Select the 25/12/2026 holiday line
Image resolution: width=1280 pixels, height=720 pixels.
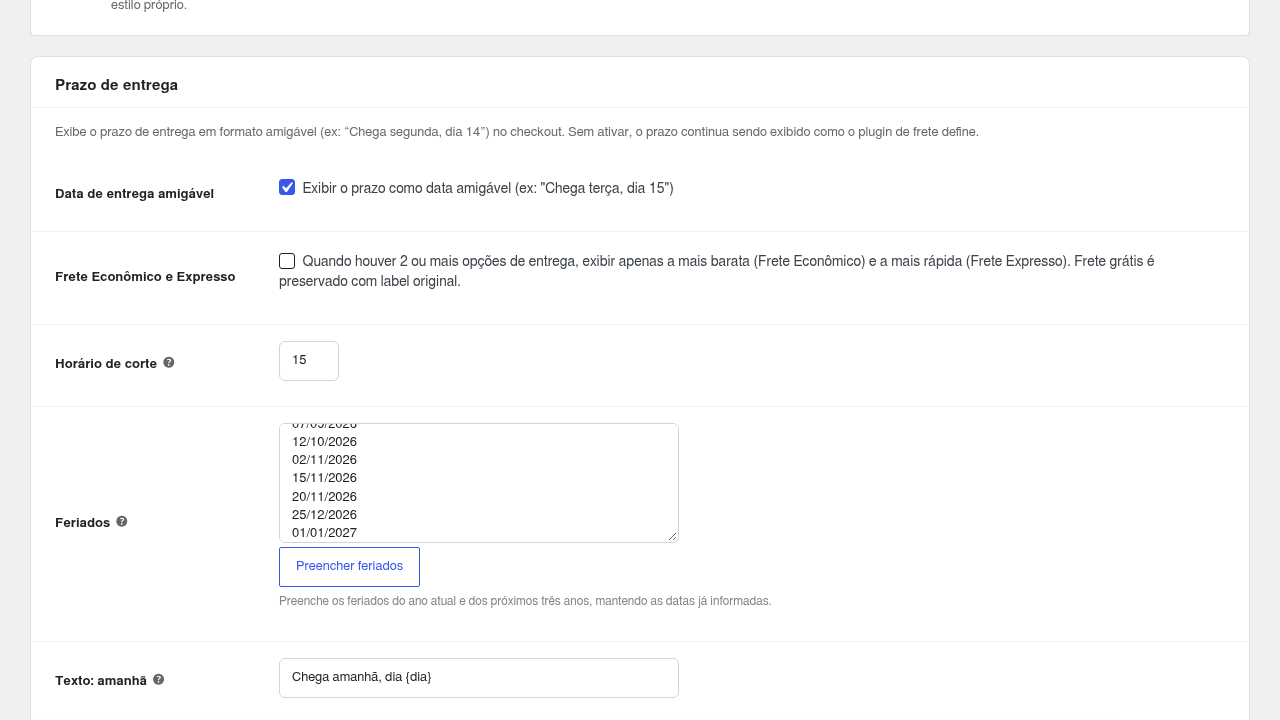click(324, 515)
